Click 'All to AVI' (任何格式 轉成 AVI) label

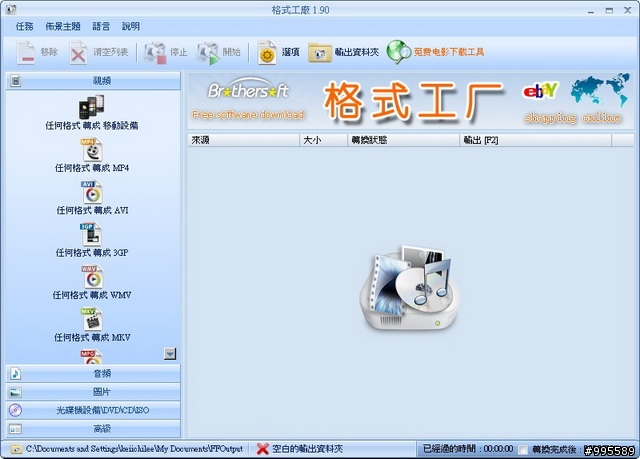click(92, 210)
